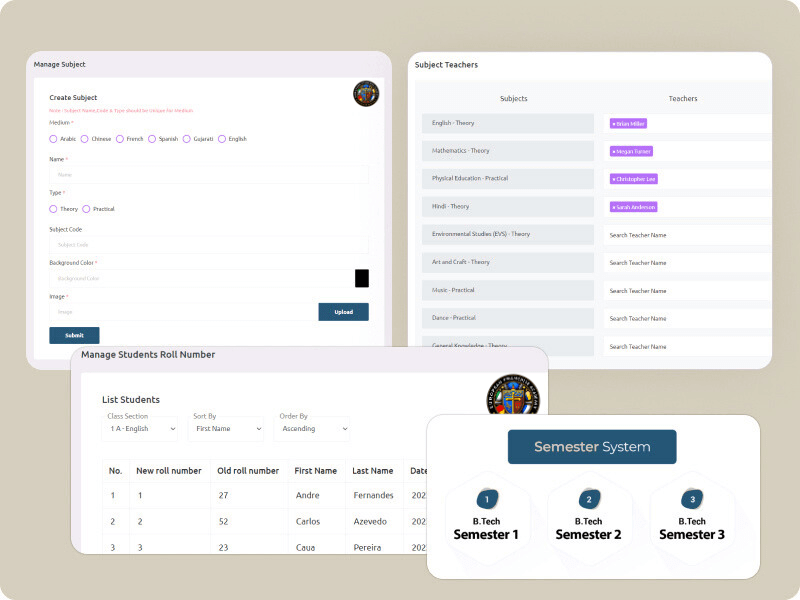800x600 pixels.
Task: Click the school logo in Manage Subject panel
Action: pyautogui.click(x=366, y=94)
